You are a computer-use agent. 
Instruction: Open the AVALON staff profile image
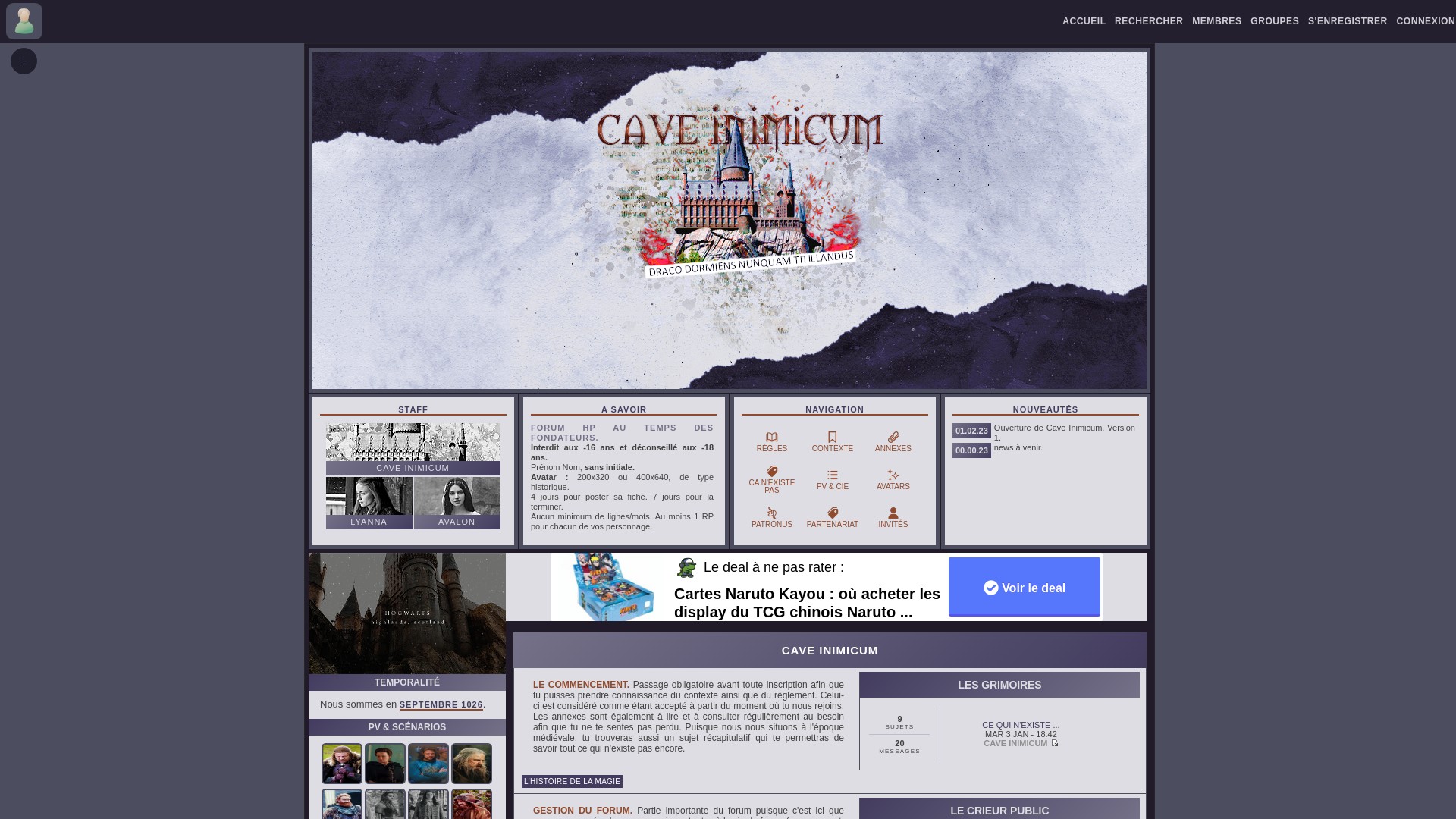click(457, 496)
